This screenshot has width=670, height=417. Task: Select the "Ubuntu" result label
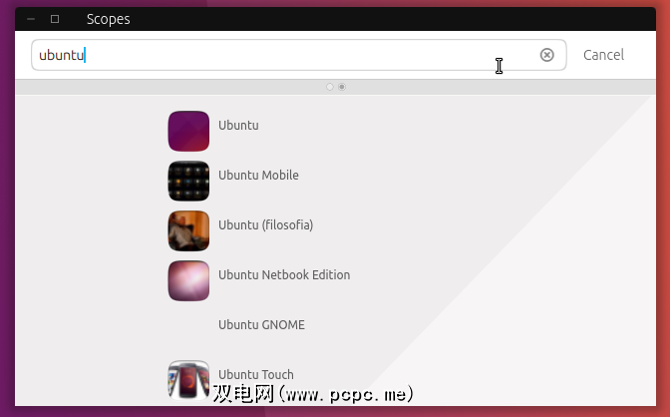[238, 125]
